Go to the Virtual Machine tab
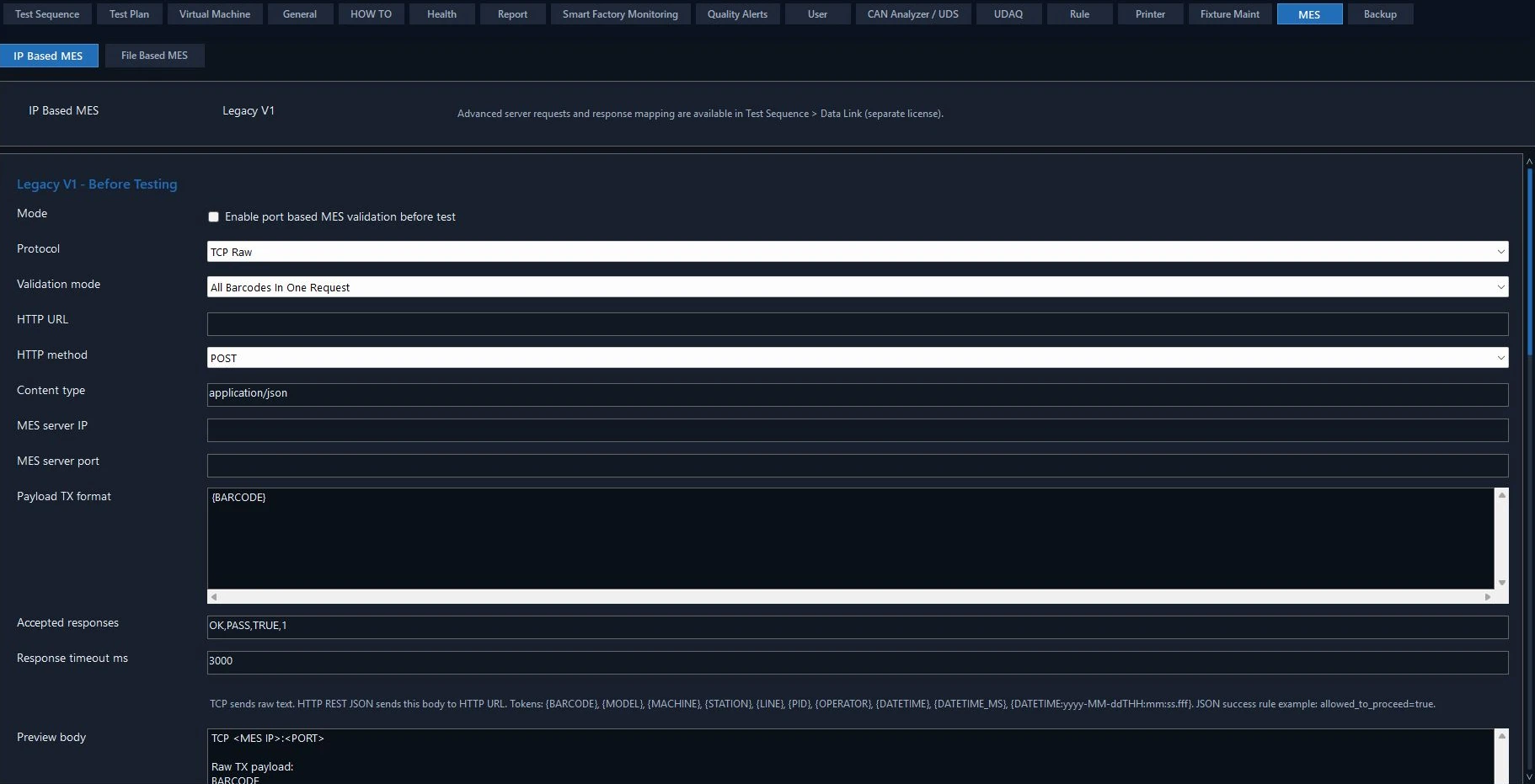The image size is (1535, 784). [215, 14]
